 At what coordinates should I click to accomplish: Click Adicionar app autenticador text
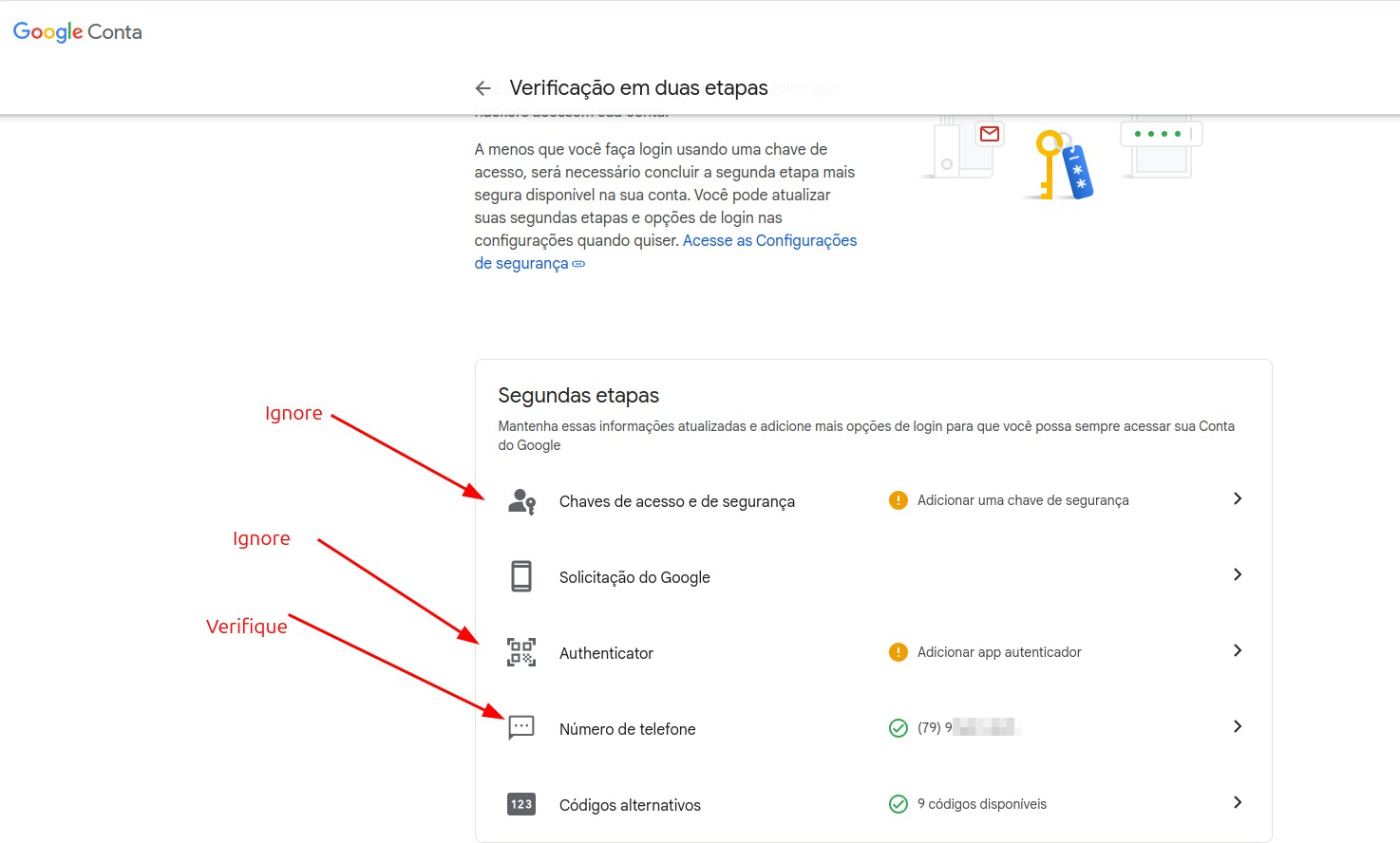999,652
